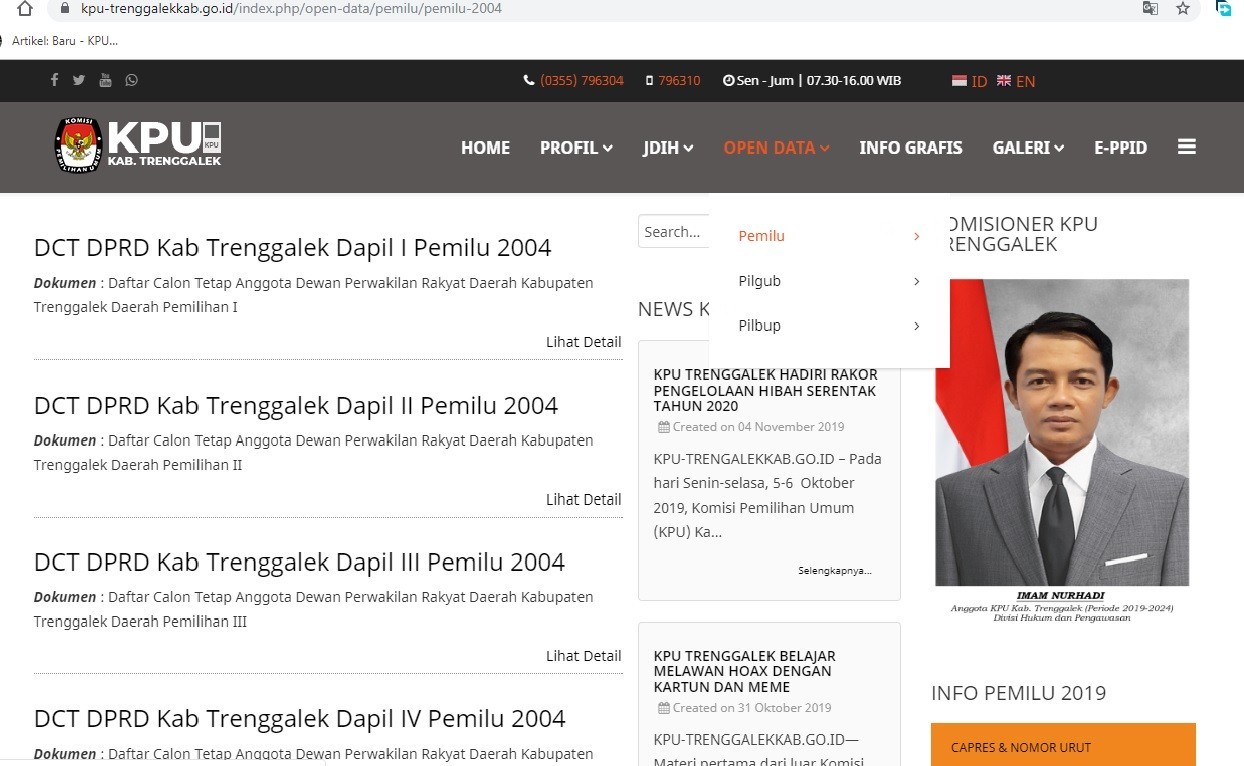
Task: Expand the PROFIL dropdown menu
Action: [x=576, y=148]
